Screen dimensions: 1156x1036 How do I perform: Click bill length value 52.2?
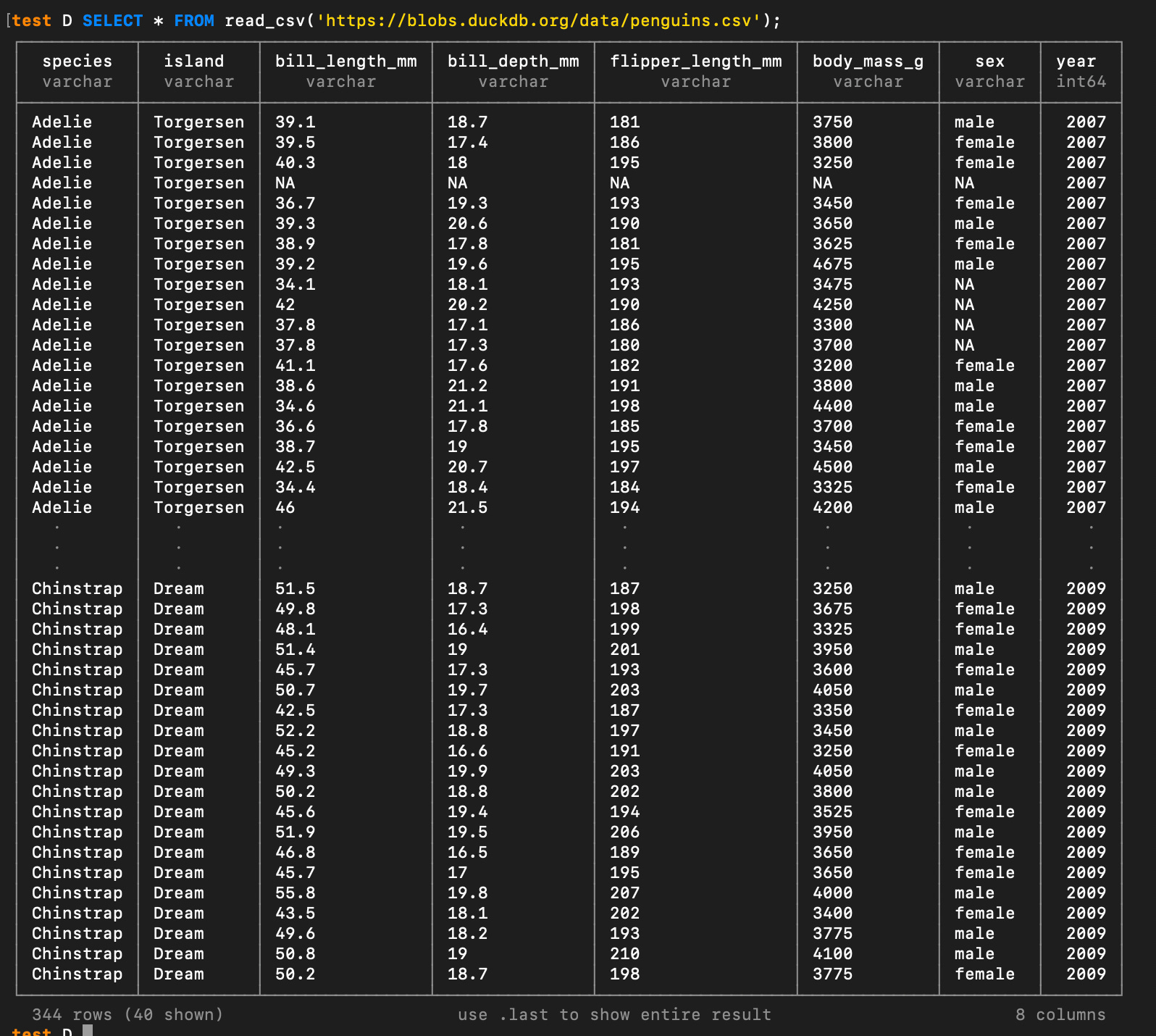pos(296,730)
